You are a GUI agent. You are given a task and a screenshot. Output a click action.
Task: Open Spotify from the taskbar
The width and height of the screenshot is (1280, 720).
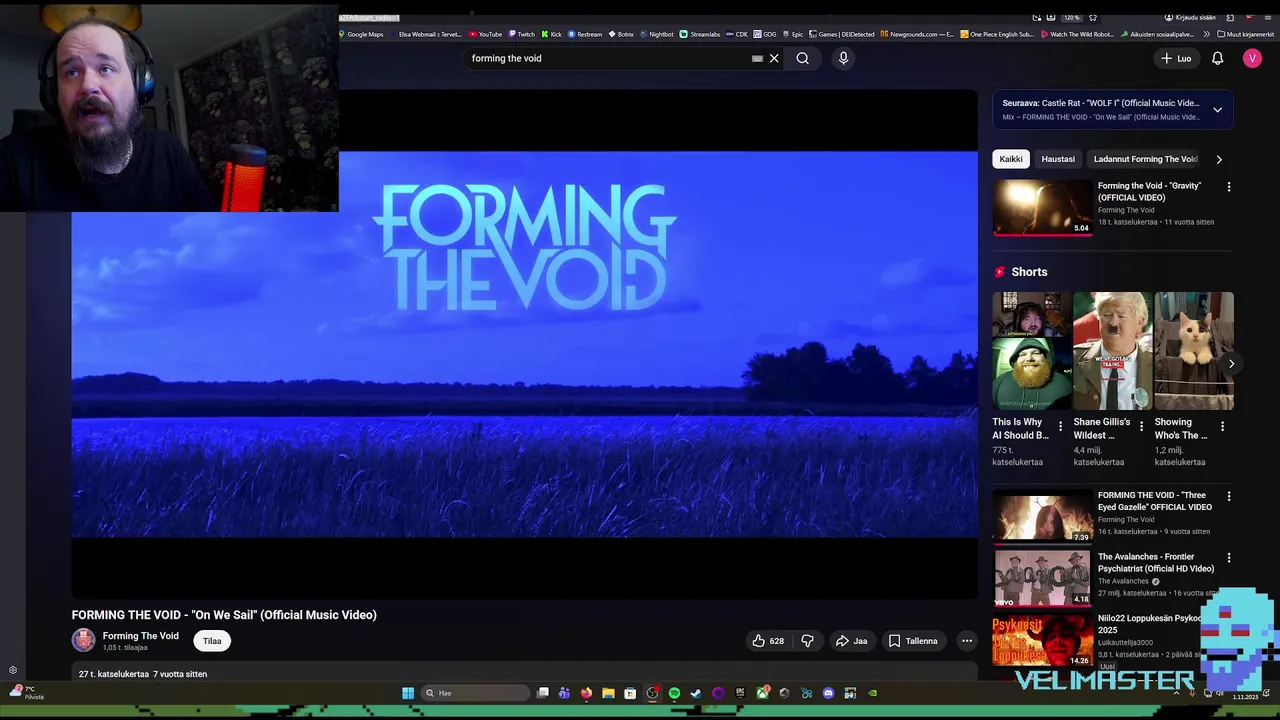pos(674,693)
